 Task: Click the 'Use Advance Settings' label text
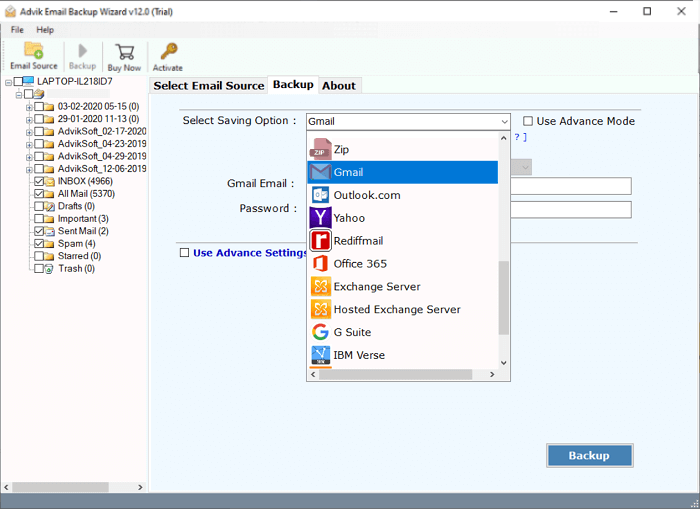[250, 253]
